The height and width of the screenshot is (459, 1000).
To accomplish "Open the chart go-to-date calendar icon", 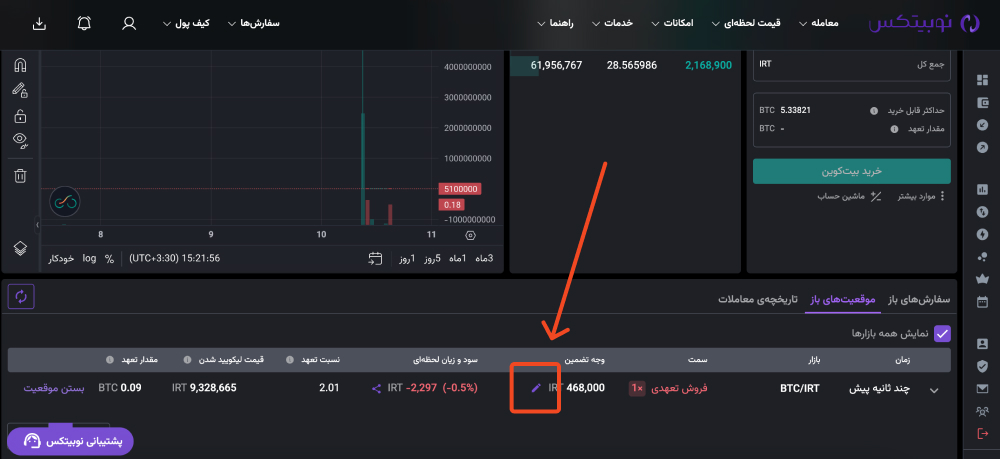I will [x=375, y=258].
